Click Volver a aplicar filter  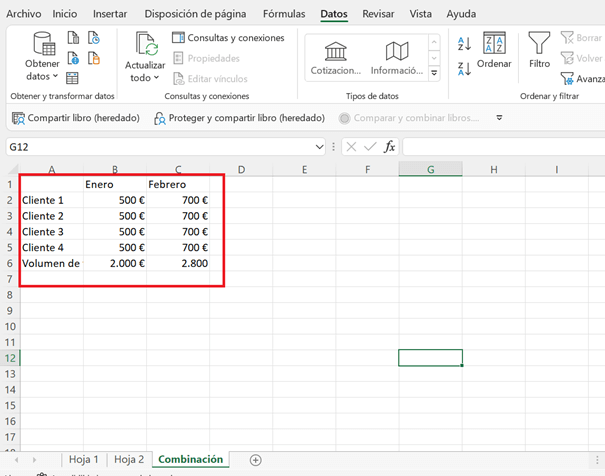pyautogui.click(x=582, y=58)
